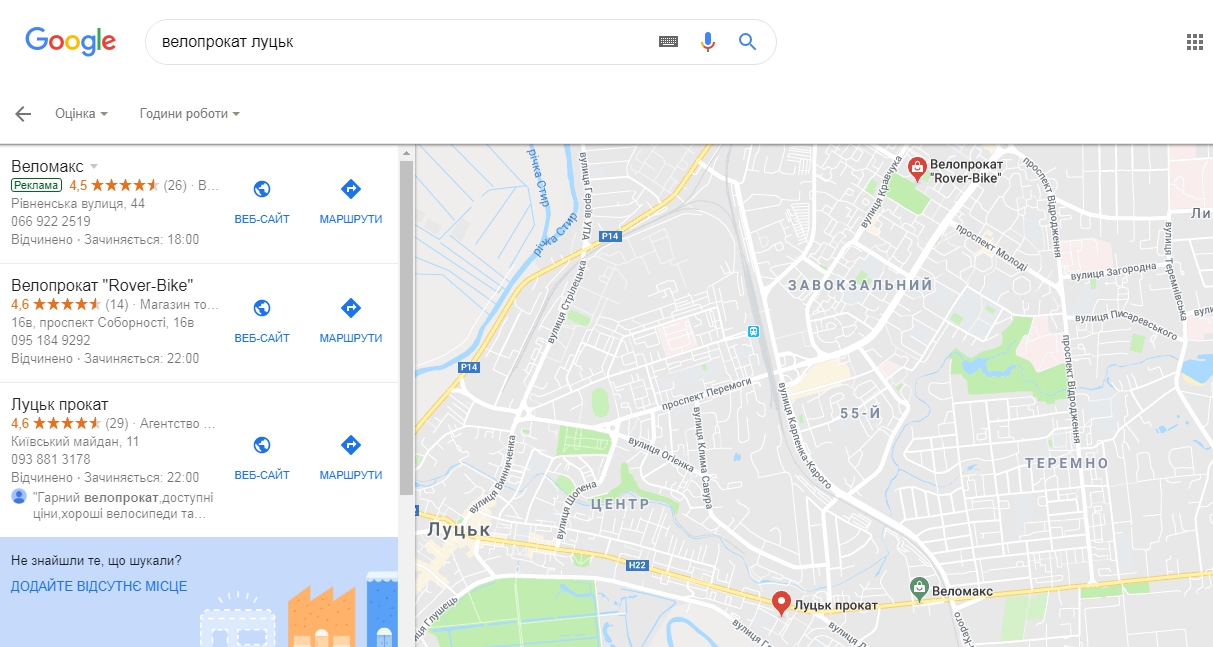Open the Оцінка rating filter dropdown
Image resolution: width=1213 pixels, height=647 pixels.
(82, 114)
